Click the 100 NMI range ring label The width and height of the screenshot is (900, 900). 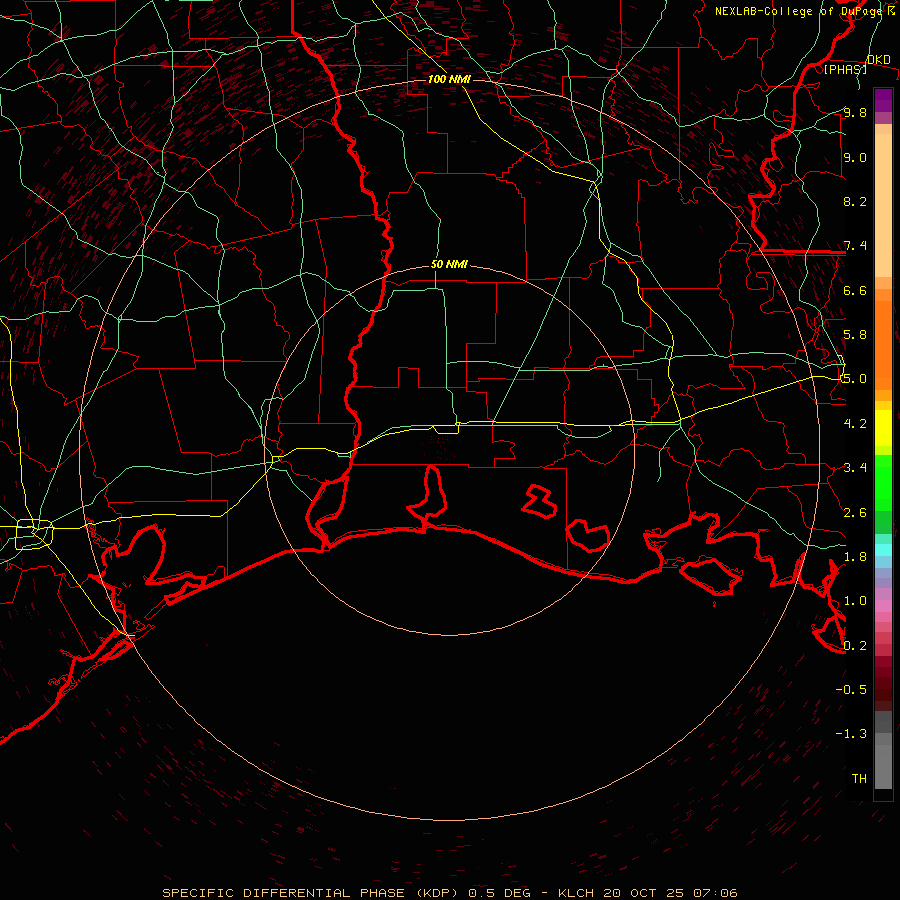pos(449,79)
